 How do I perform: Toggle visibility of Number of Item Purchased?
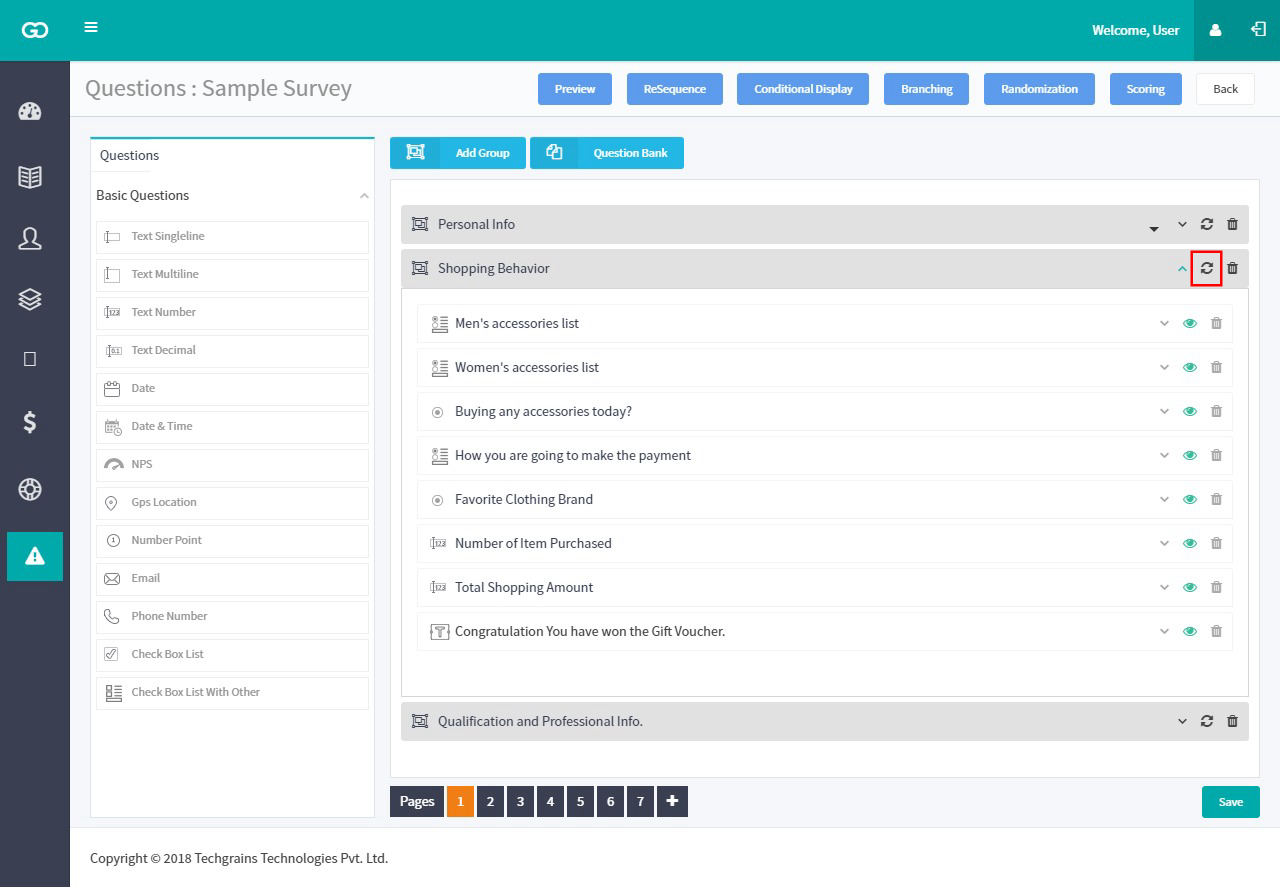click(x=1190, y=543)
